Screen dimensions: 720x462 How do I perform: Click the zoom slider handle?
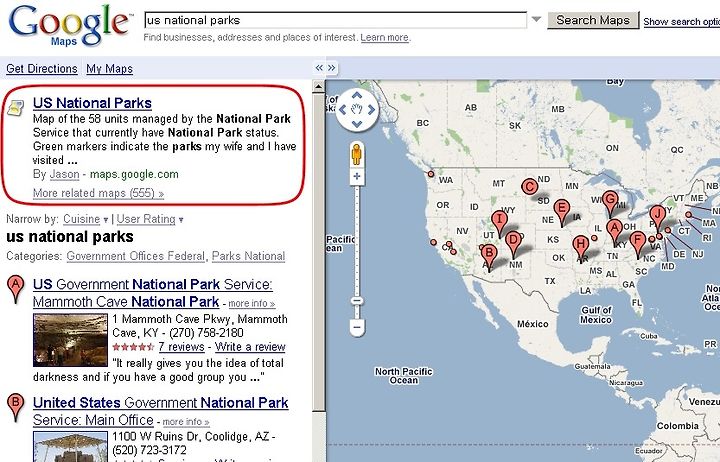[357, 301]
